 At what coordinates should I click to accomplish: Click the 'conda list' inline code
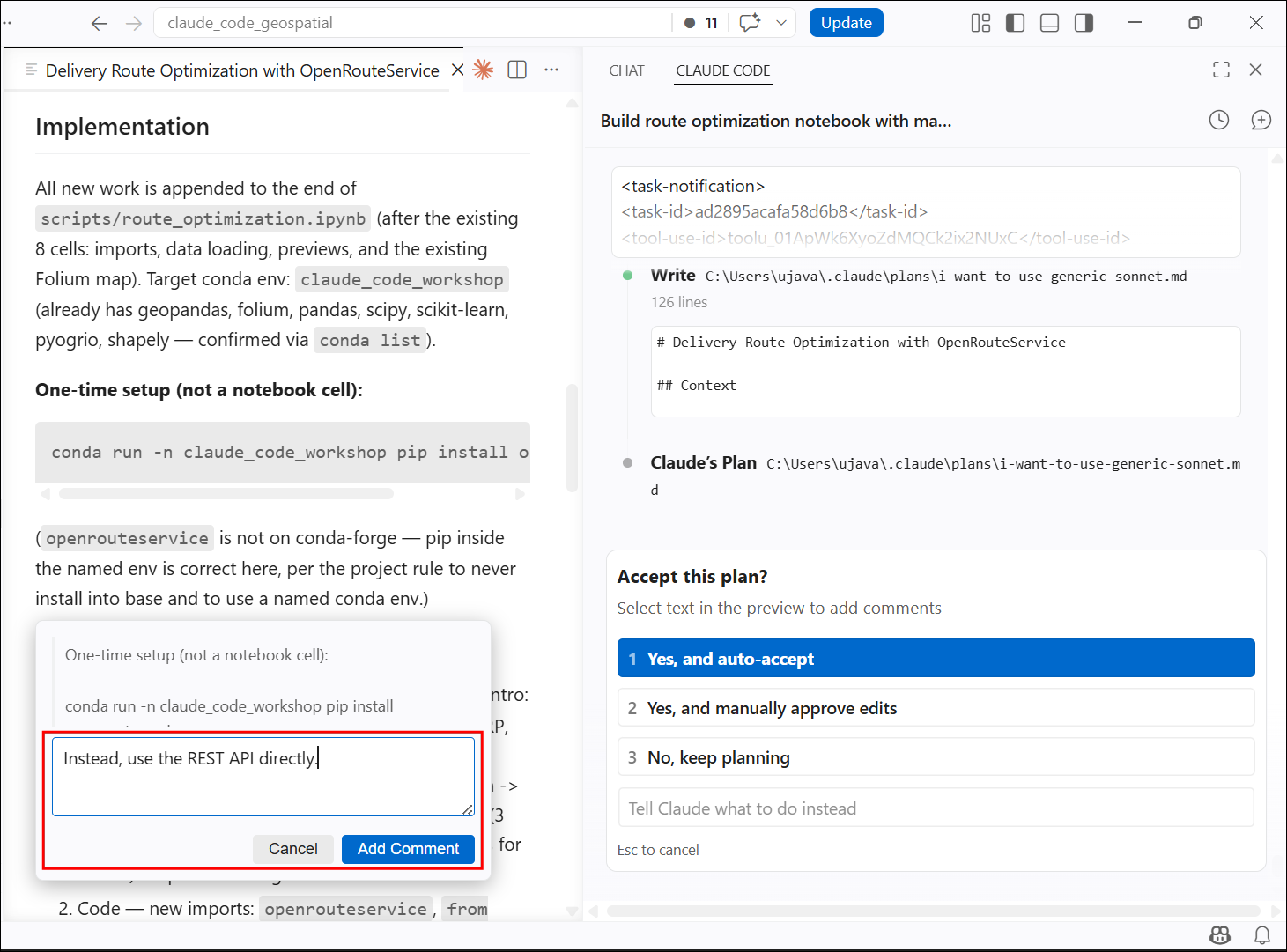(x=370, y=340)
